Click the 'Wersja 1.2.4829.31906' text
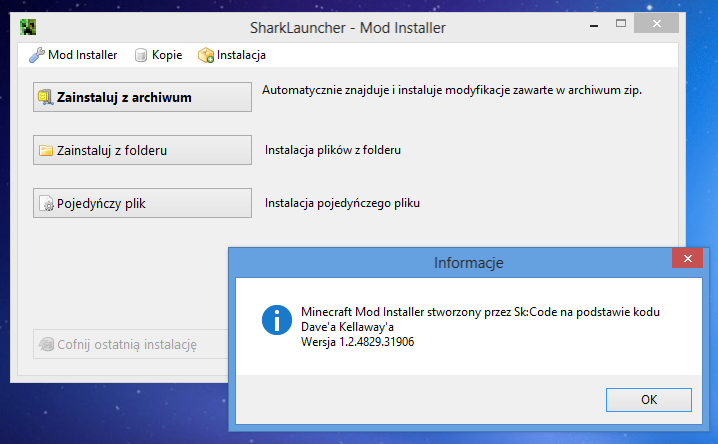 [358, 342]
